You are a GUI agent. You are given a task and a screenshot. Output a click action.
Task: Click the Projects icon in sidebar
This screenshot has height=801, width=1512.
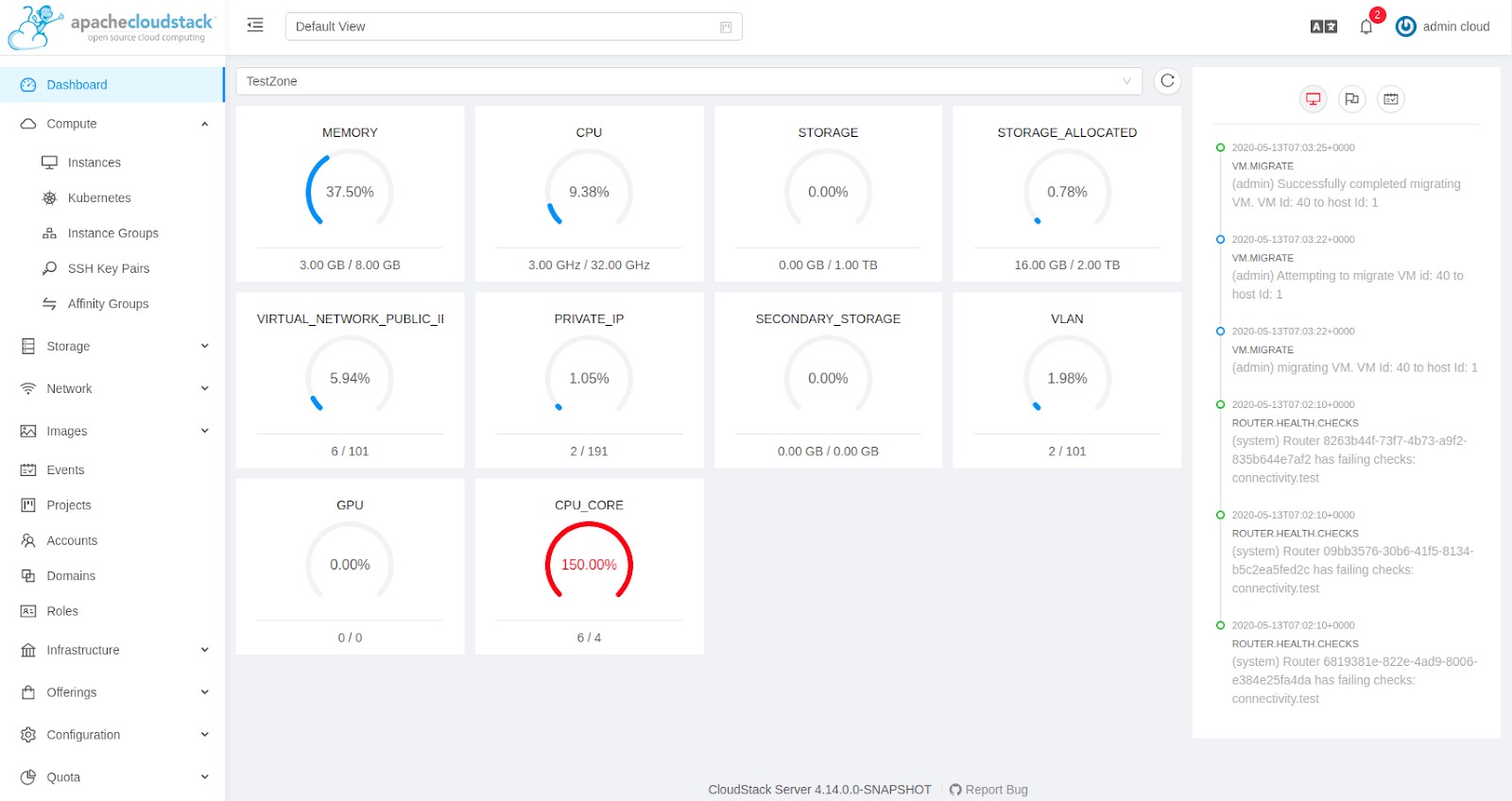28,505
